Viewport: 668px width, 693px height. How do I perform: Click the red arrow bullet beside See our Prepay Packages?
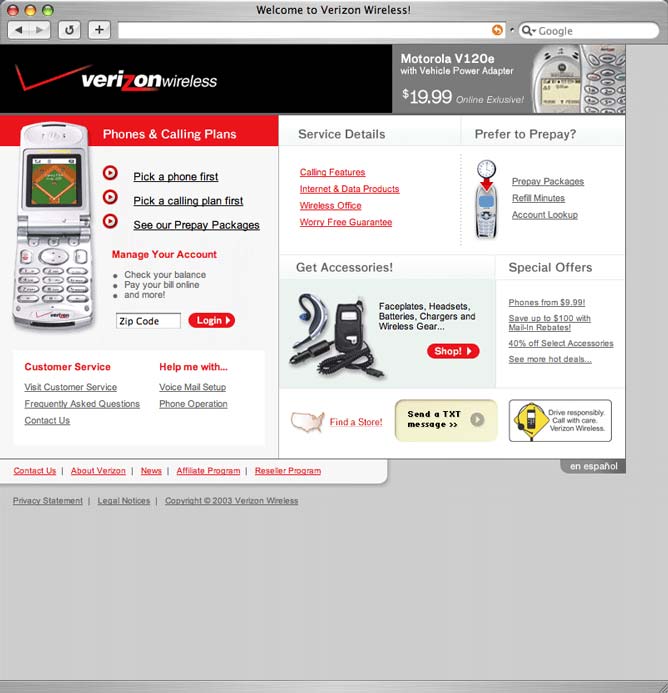point(110,221)
